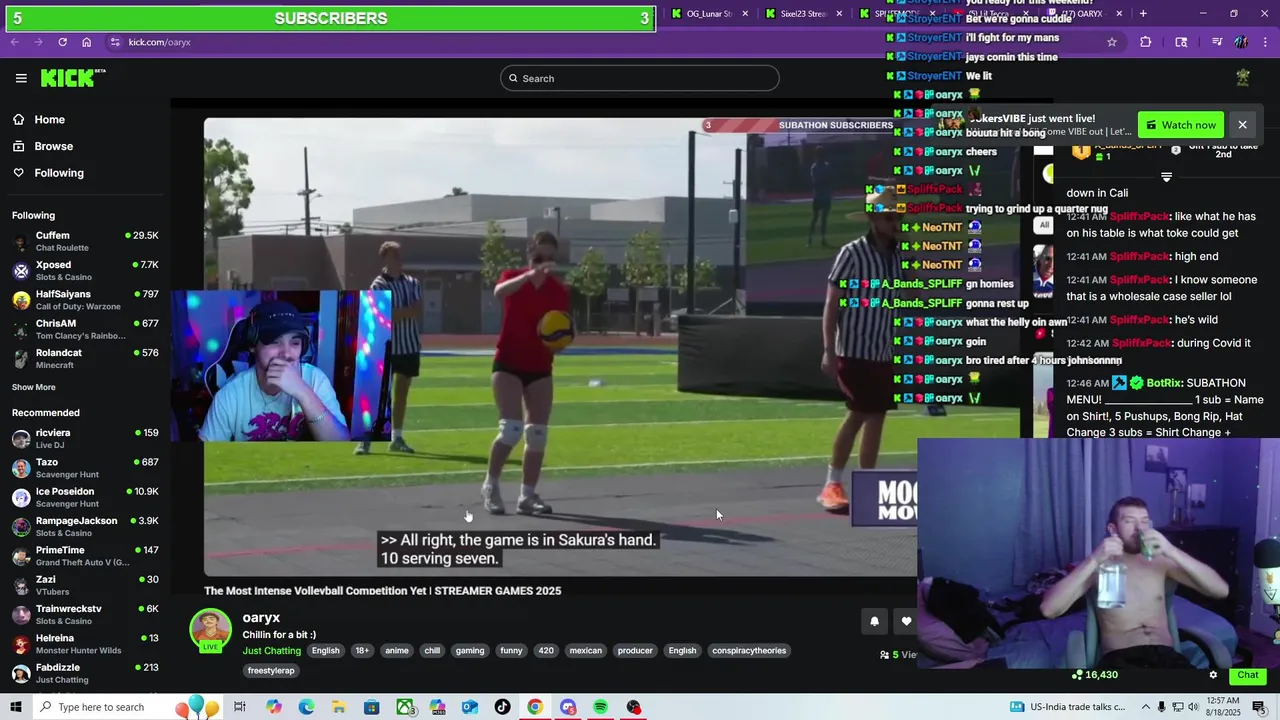Open Trainwreckstv channel
The width and height of the screenshot is (1280, 720).
tap(85, 615)
